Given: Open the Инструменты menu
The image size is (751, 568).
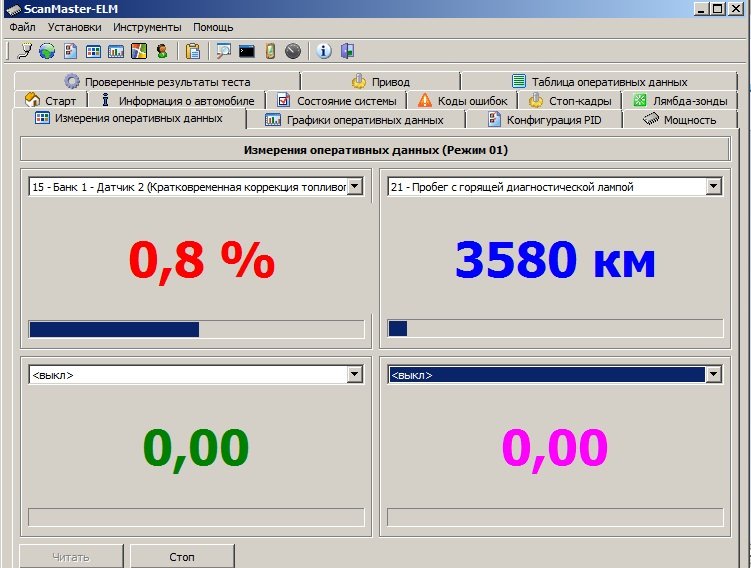Looking at the screenshot, I should click(147, 27).
